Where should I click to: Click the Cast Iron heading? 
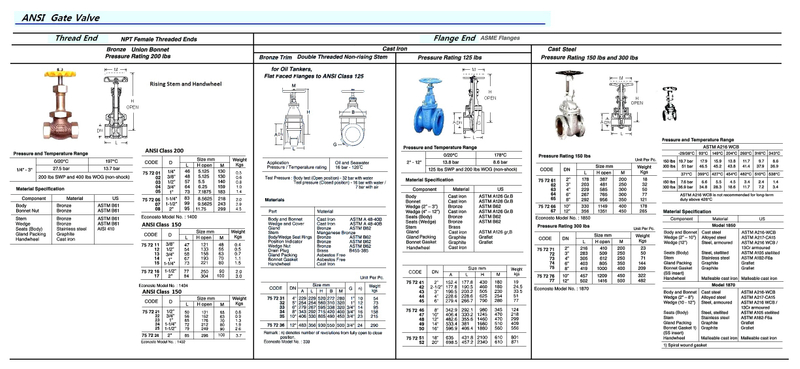click(394, 49)
